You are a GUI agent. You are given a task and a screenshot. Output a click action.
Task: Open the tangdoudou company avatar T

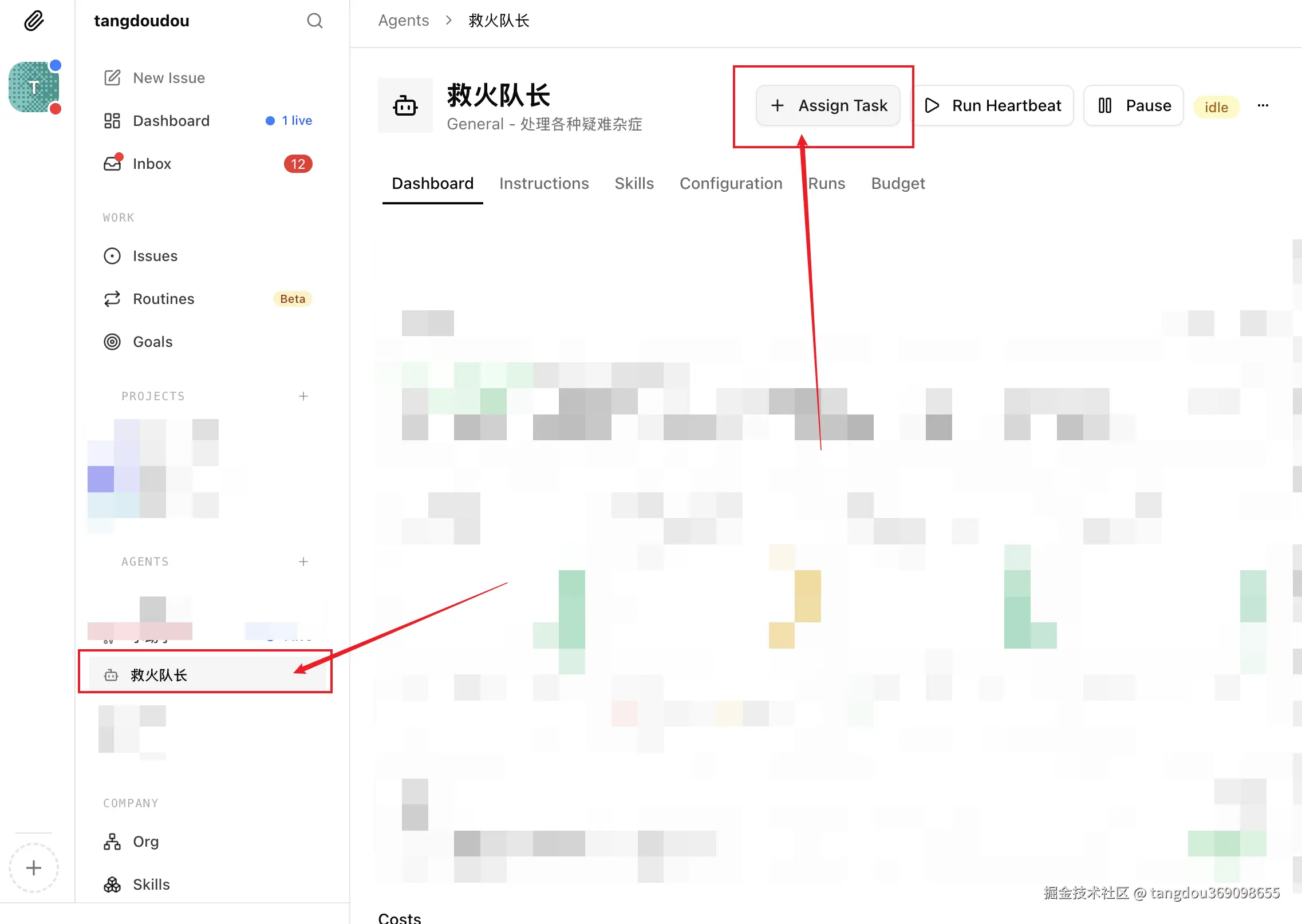pyautogui.click(x=34, y=88)
